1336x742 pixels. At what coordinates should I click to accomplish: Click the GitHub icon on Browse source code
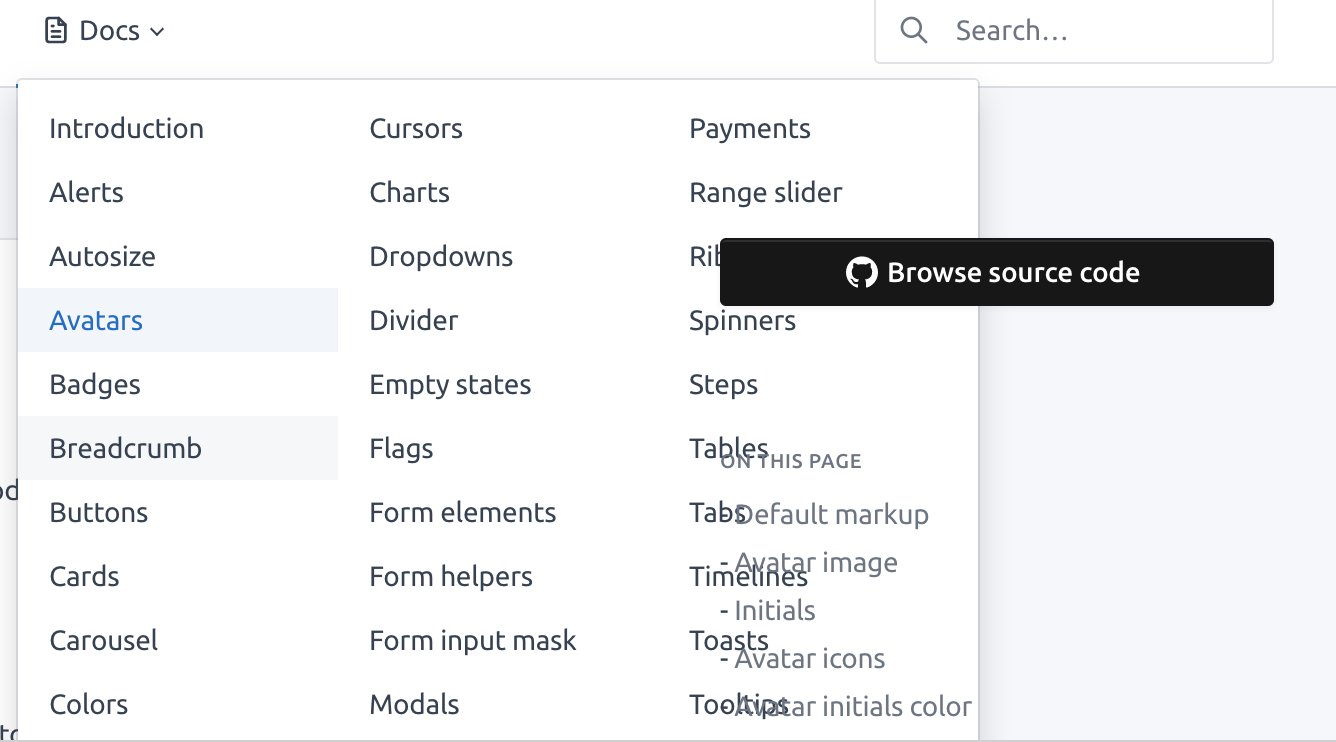pos(861,272)
